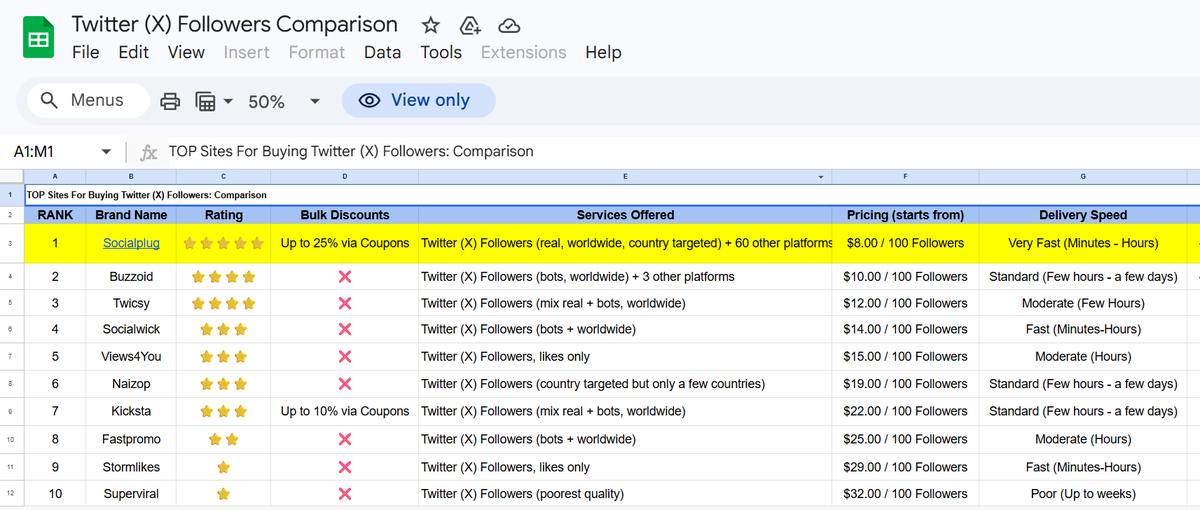Select the Brand Name header cell
Image resolution: width=1200 pixels, height=510 pixels.
[x=131, y=215]
